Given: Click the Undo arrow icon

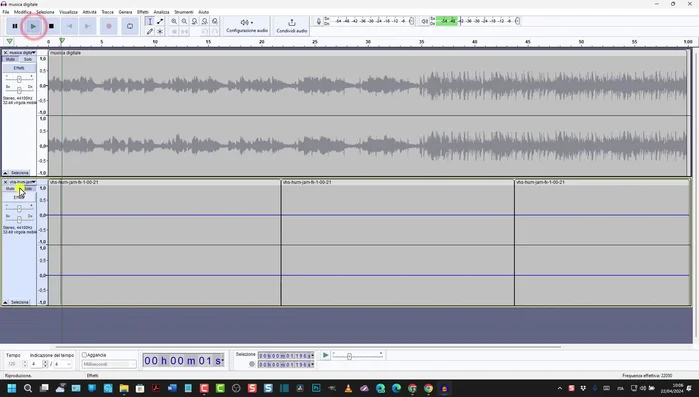Looking at the screenshot, I should (x=205, y=32).
